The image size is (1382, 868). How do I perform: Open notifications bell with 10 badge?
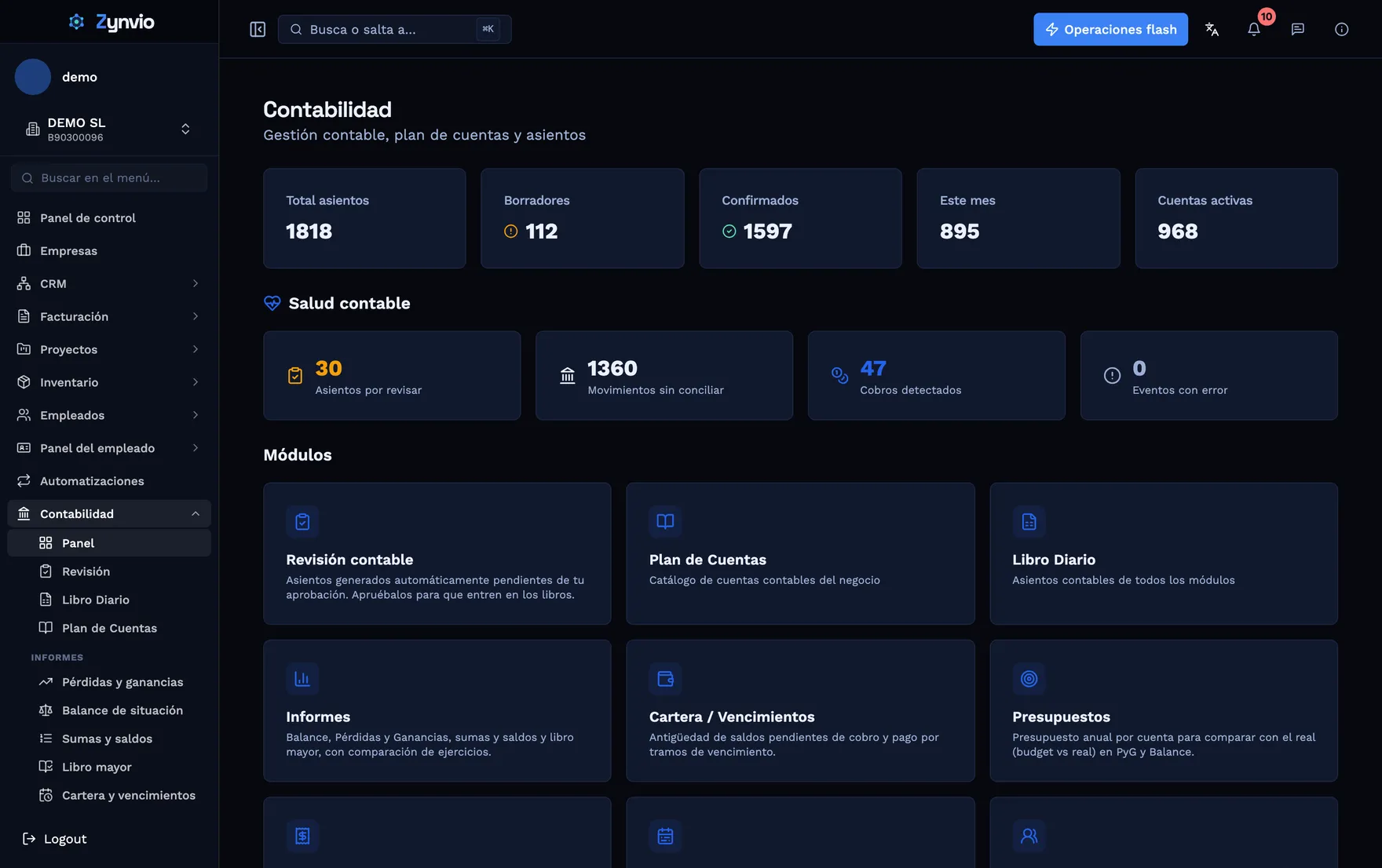click(1254, 29)
